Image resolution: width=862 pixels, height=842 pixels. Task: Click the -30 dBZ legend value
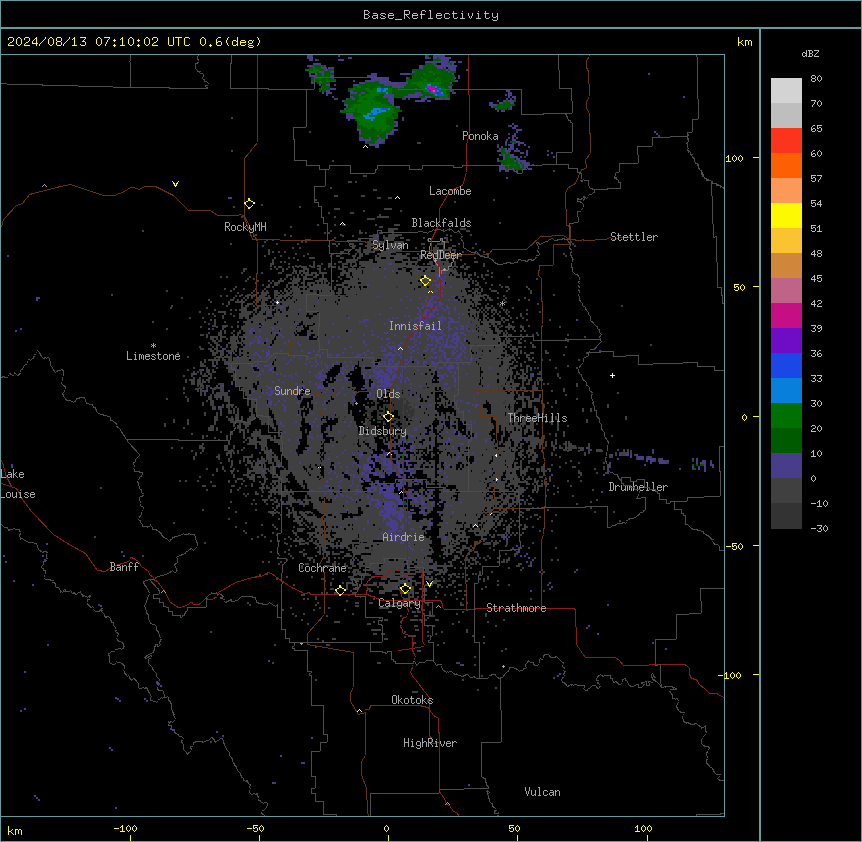(819, 528)
